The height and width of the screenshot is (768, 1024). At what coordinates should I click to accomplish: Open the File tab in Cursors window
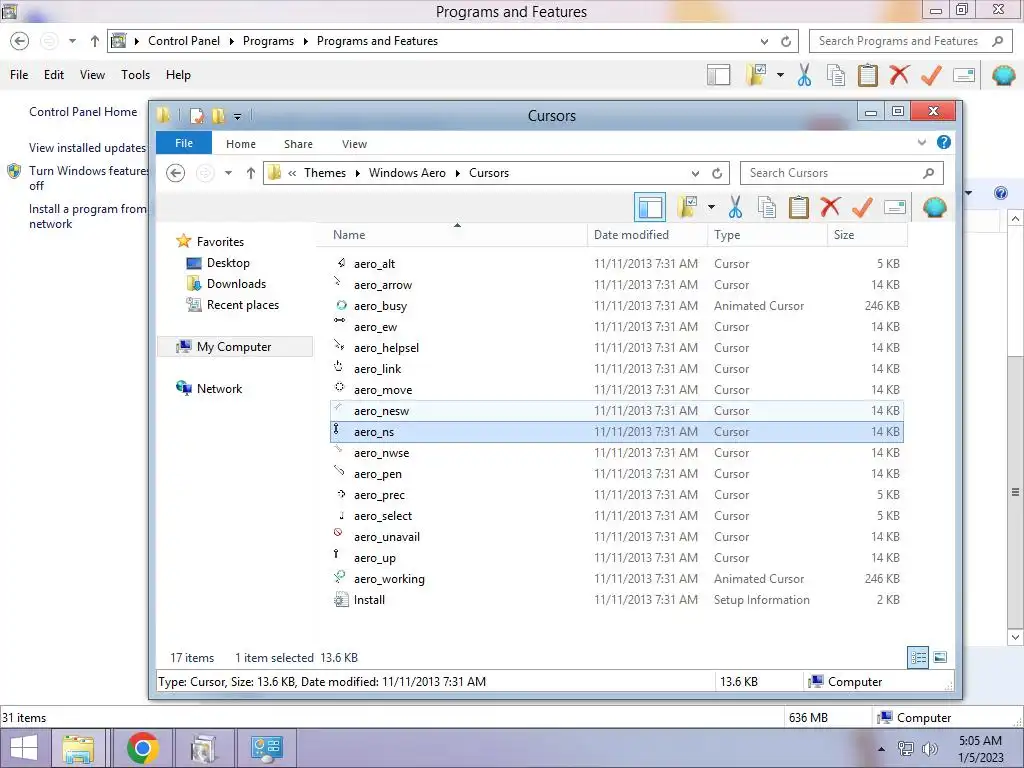pyautogui.click(x=184, y=143)
